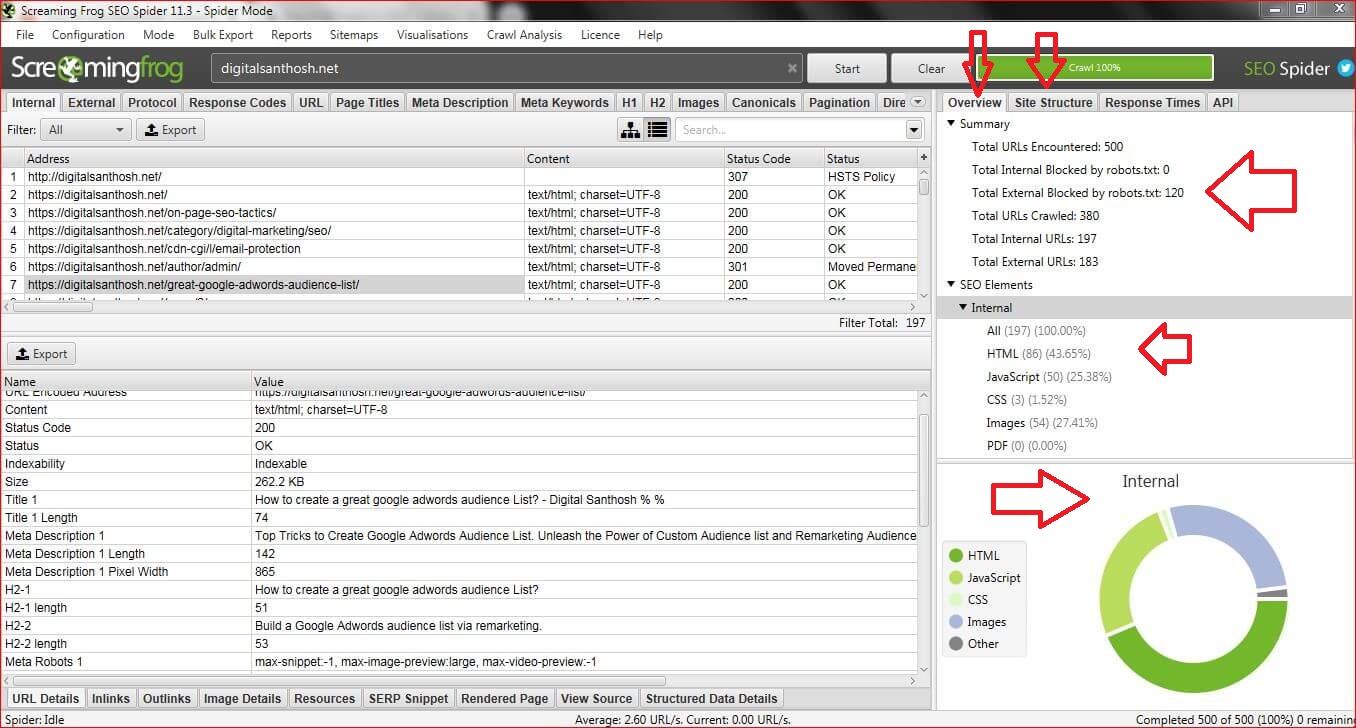This screenshot has height=728, width=1356.
Task: Click the Clear button next to Start
Action: pyautogui.click(x=931, y=69)
